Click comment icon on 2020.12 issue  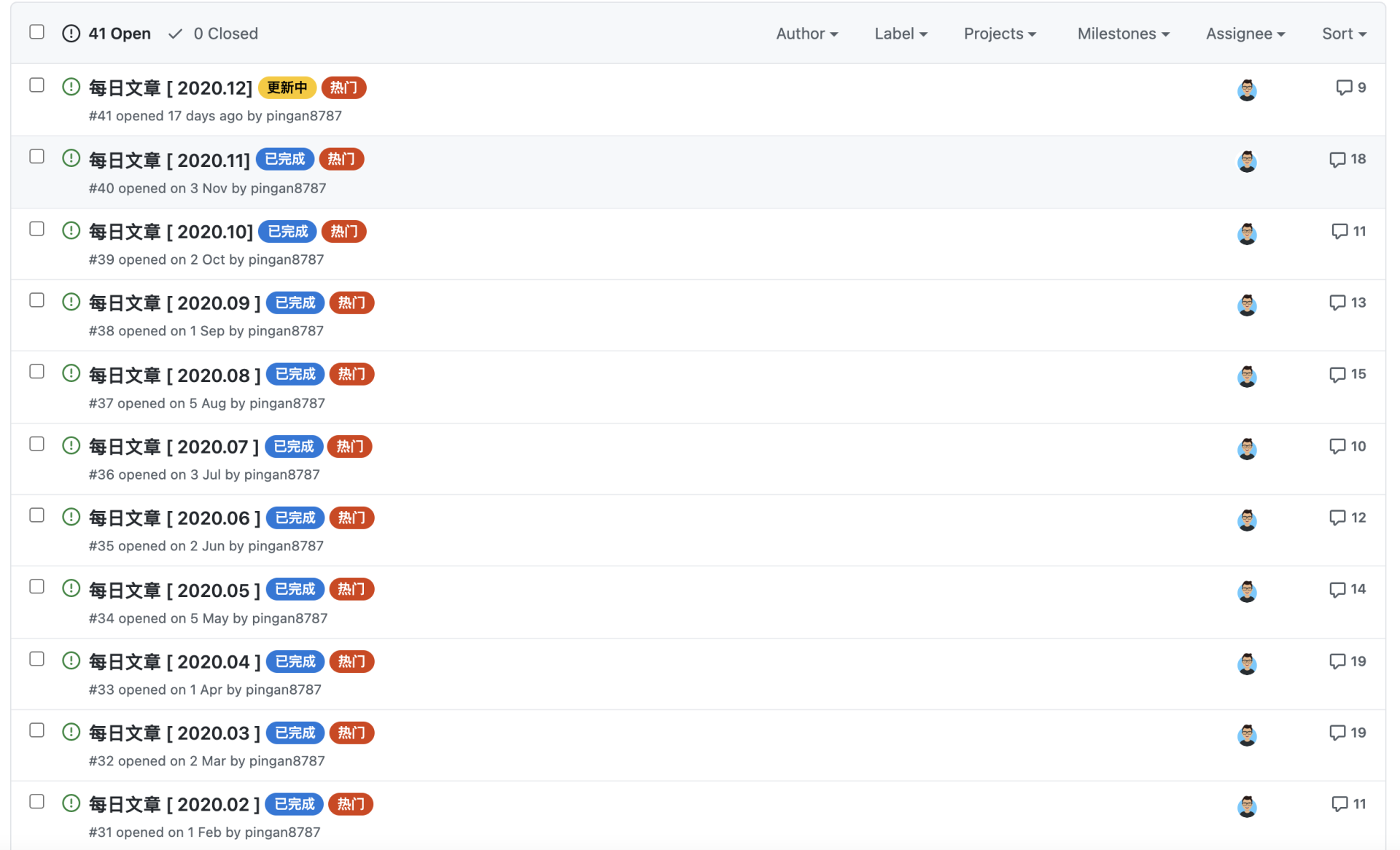(x=1343, y=87)
